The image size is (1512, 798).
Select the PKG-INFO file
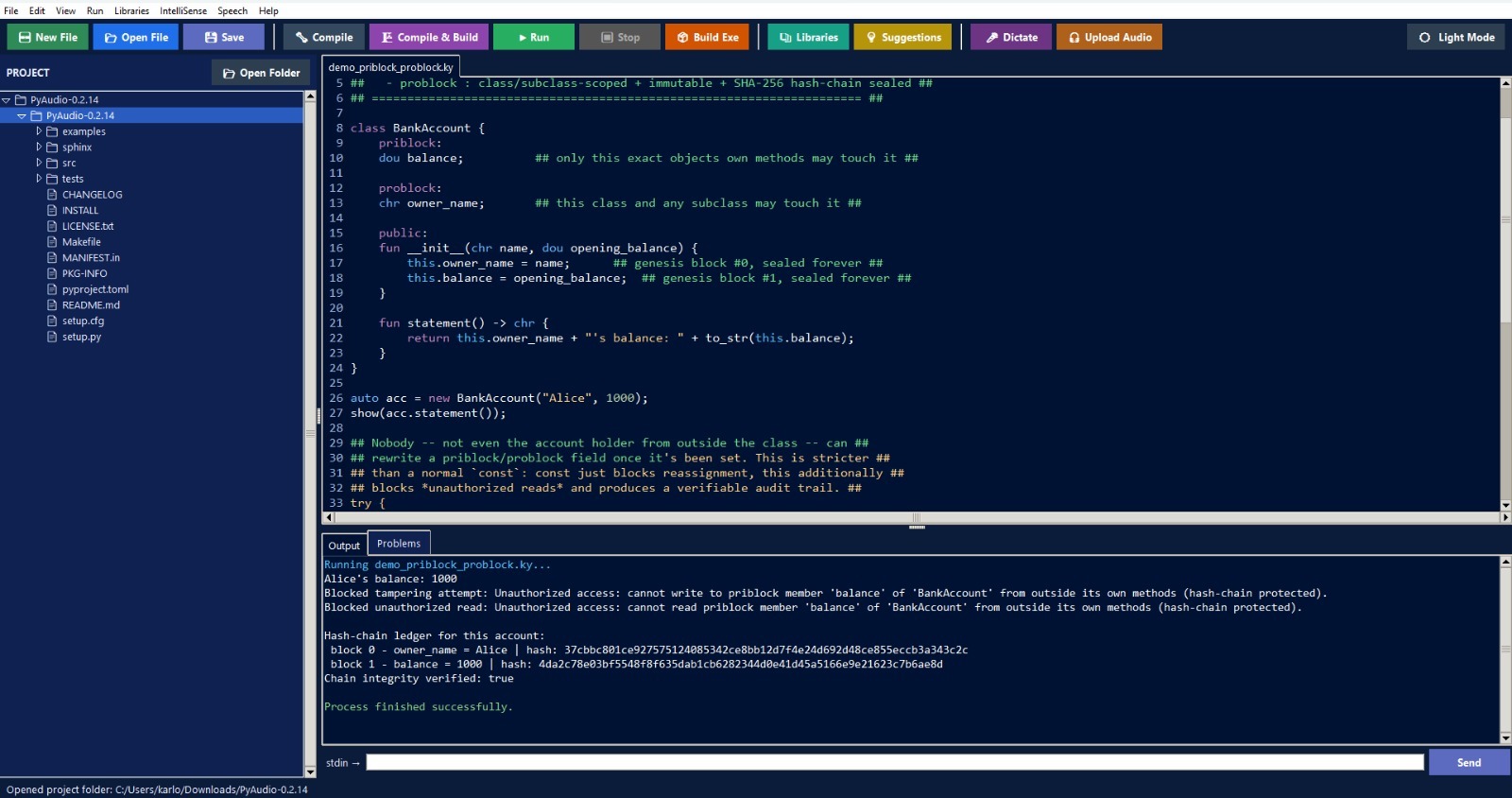(84, 273)
